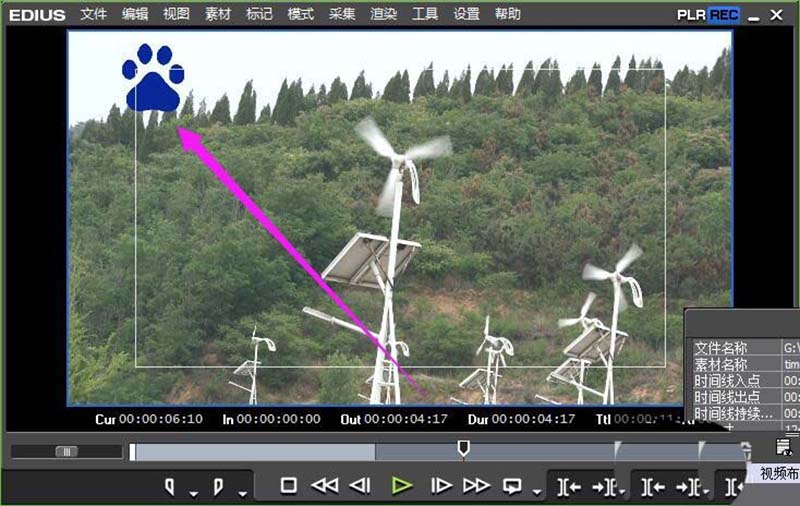Open the 设置 menu

pyautogui.click(x=466, y=14)
